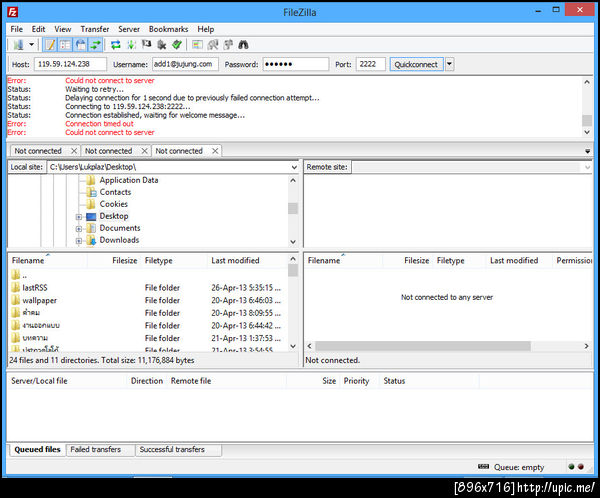The image size is (600, 498).
Task: Cancel the current operation
Action: click(x=146, y=45)
